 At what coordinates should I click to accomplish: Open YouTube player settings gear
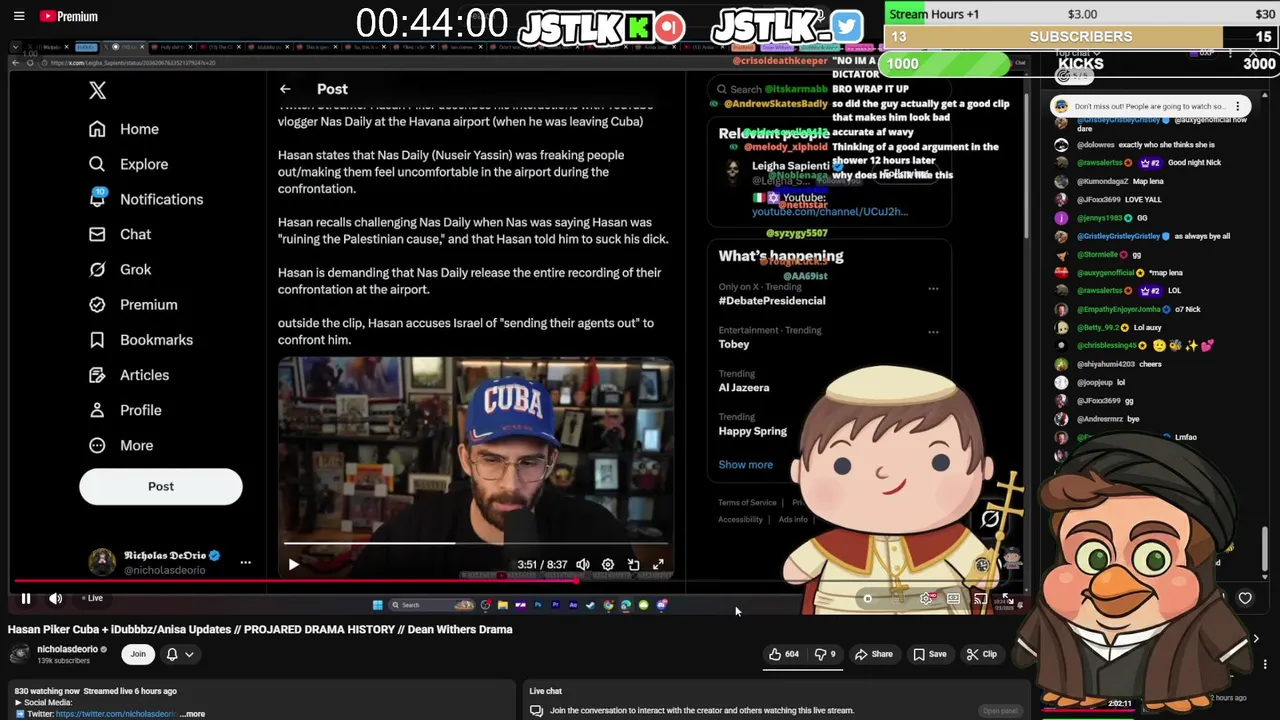[x=927, y=598]
